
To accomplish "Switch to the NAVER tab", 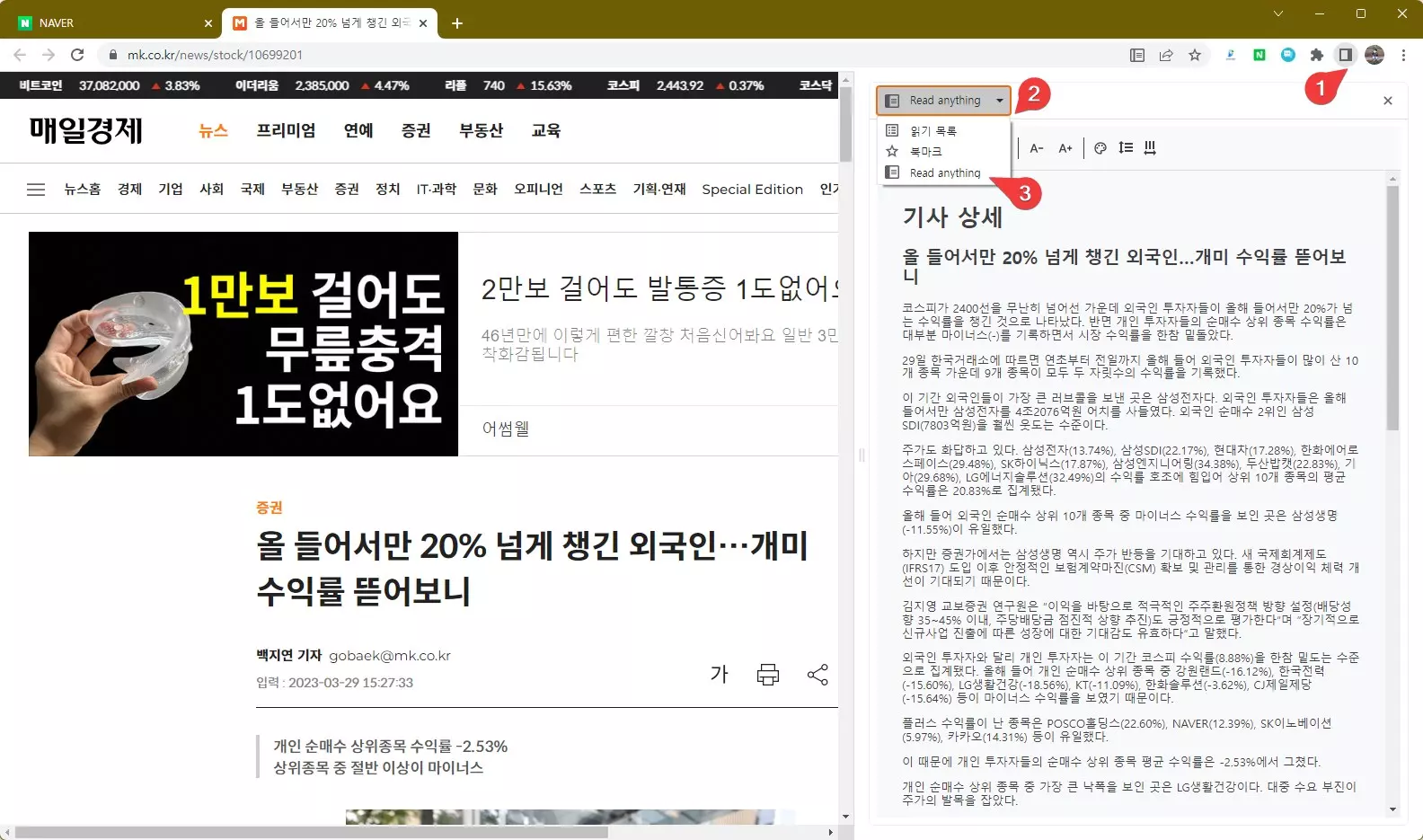I will [x=112, y=23].
